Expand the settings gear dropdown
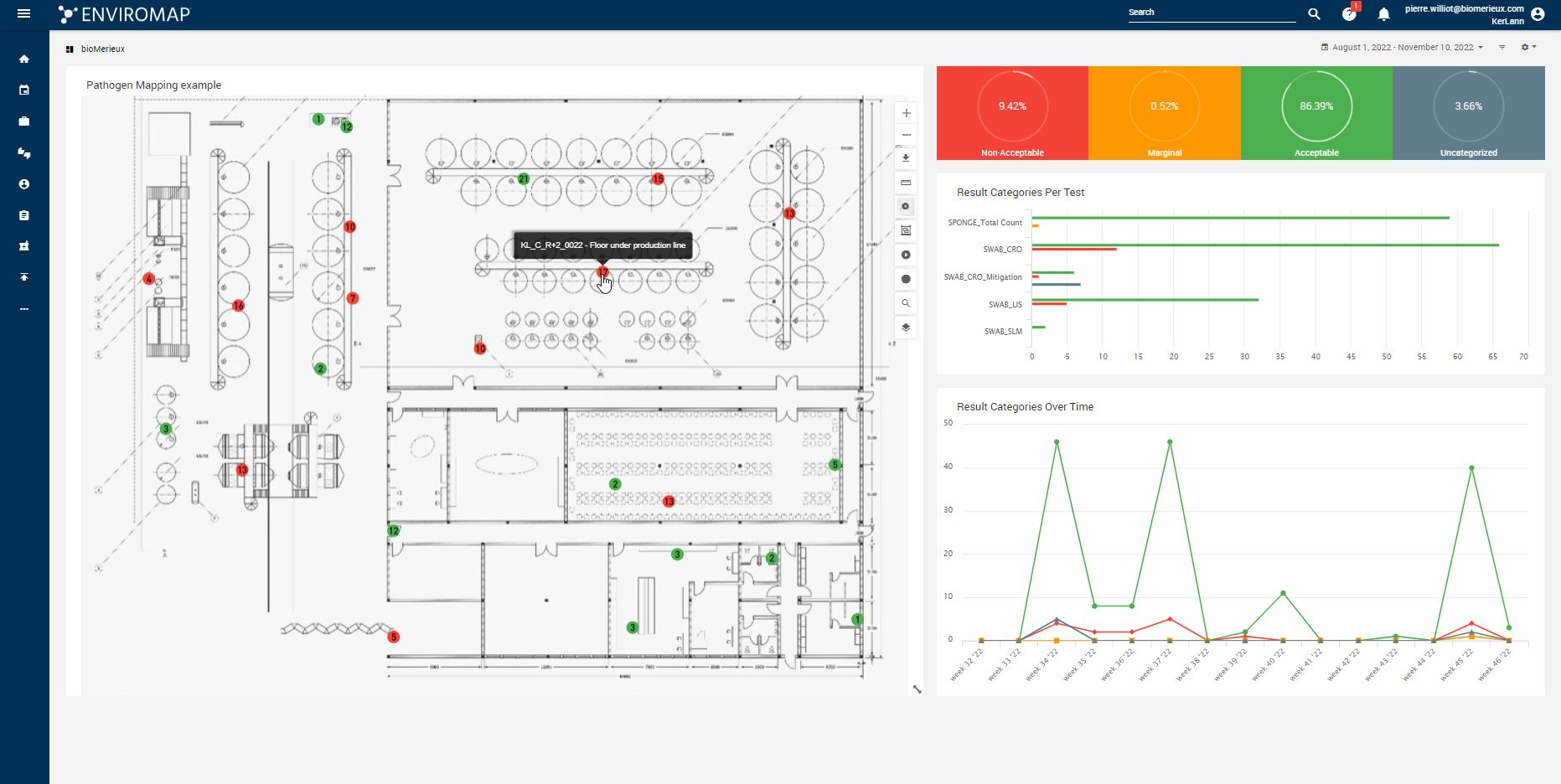This screenshot has height=784, width=1561. [x=1528, y=47]
